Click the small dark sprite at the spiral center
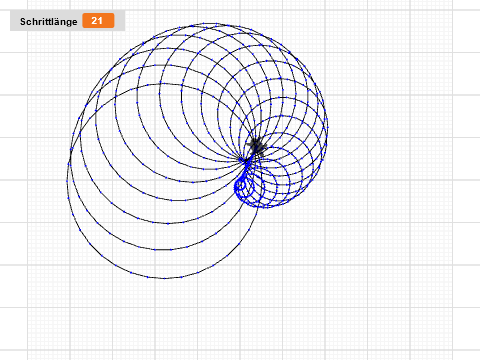 257,147
